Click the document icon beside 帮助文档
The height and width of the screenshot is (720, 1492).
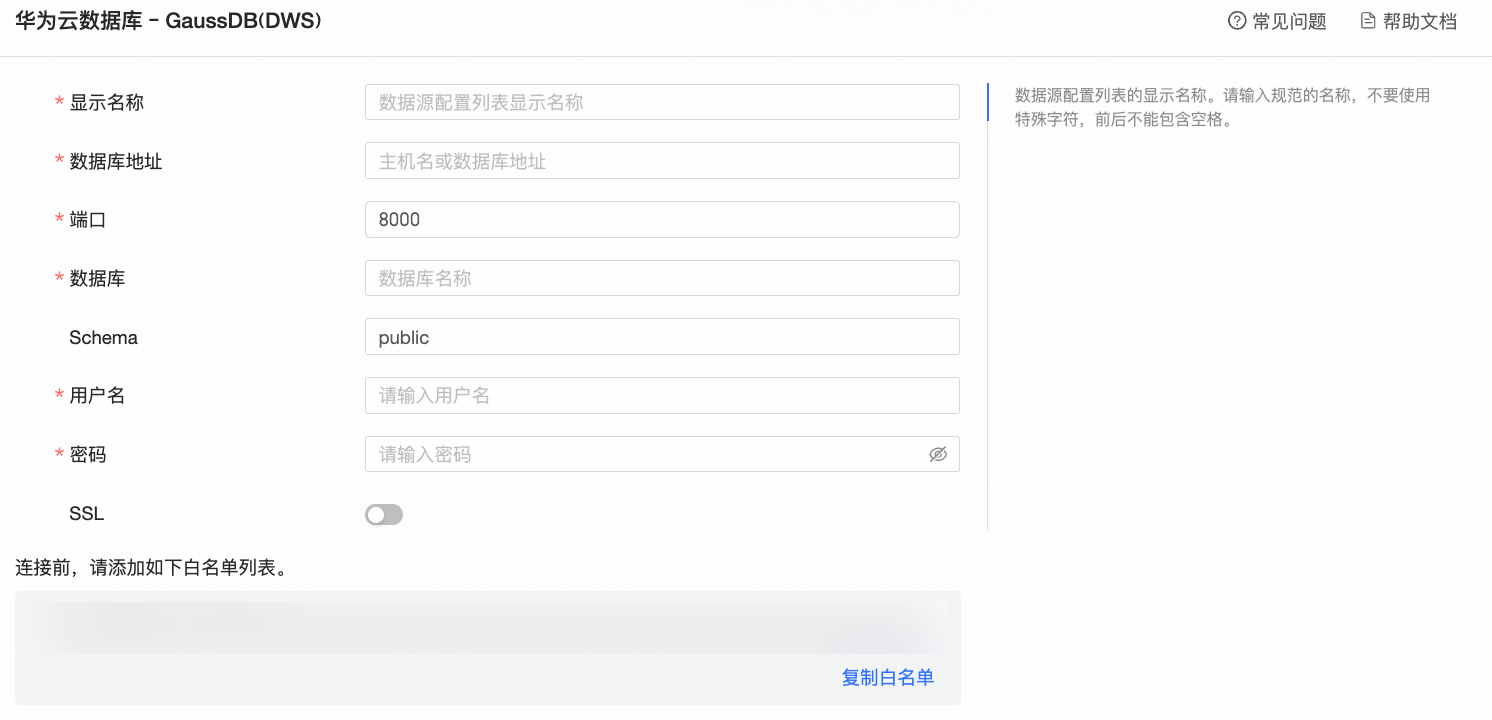1368,21
